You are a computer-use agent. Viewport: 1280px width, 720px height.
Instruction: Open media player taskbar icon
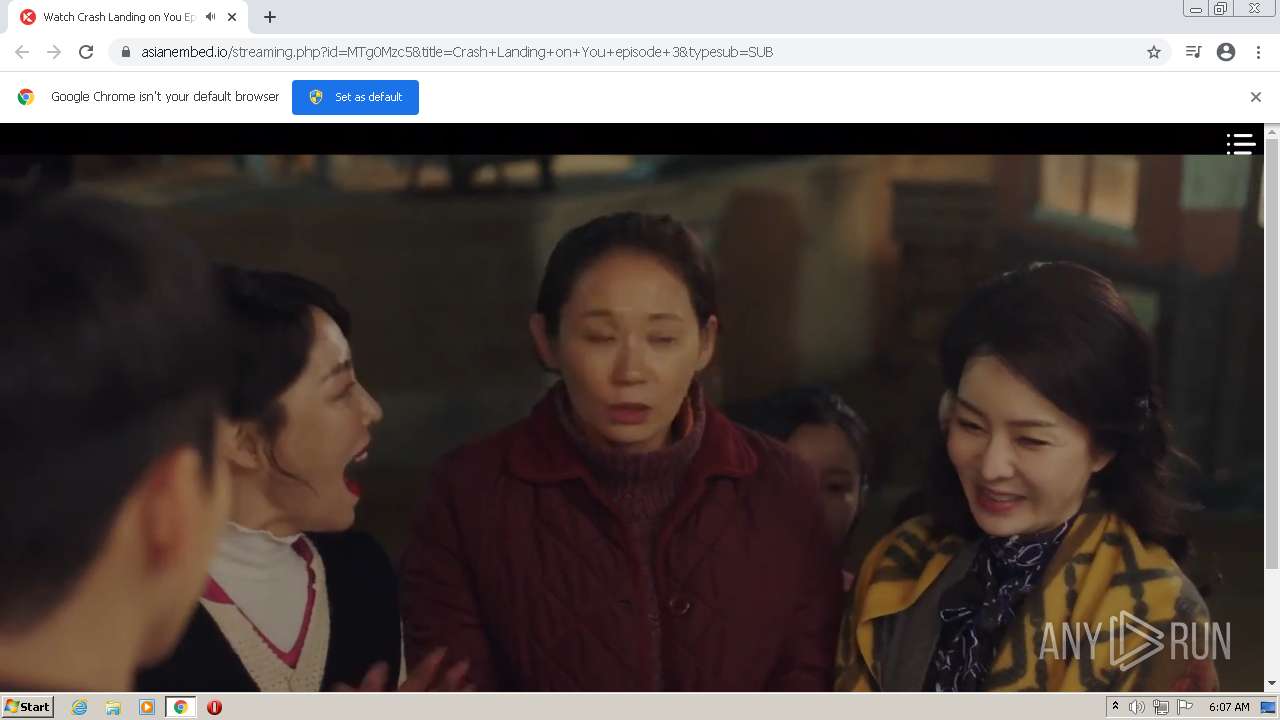[x=147, y=707]
